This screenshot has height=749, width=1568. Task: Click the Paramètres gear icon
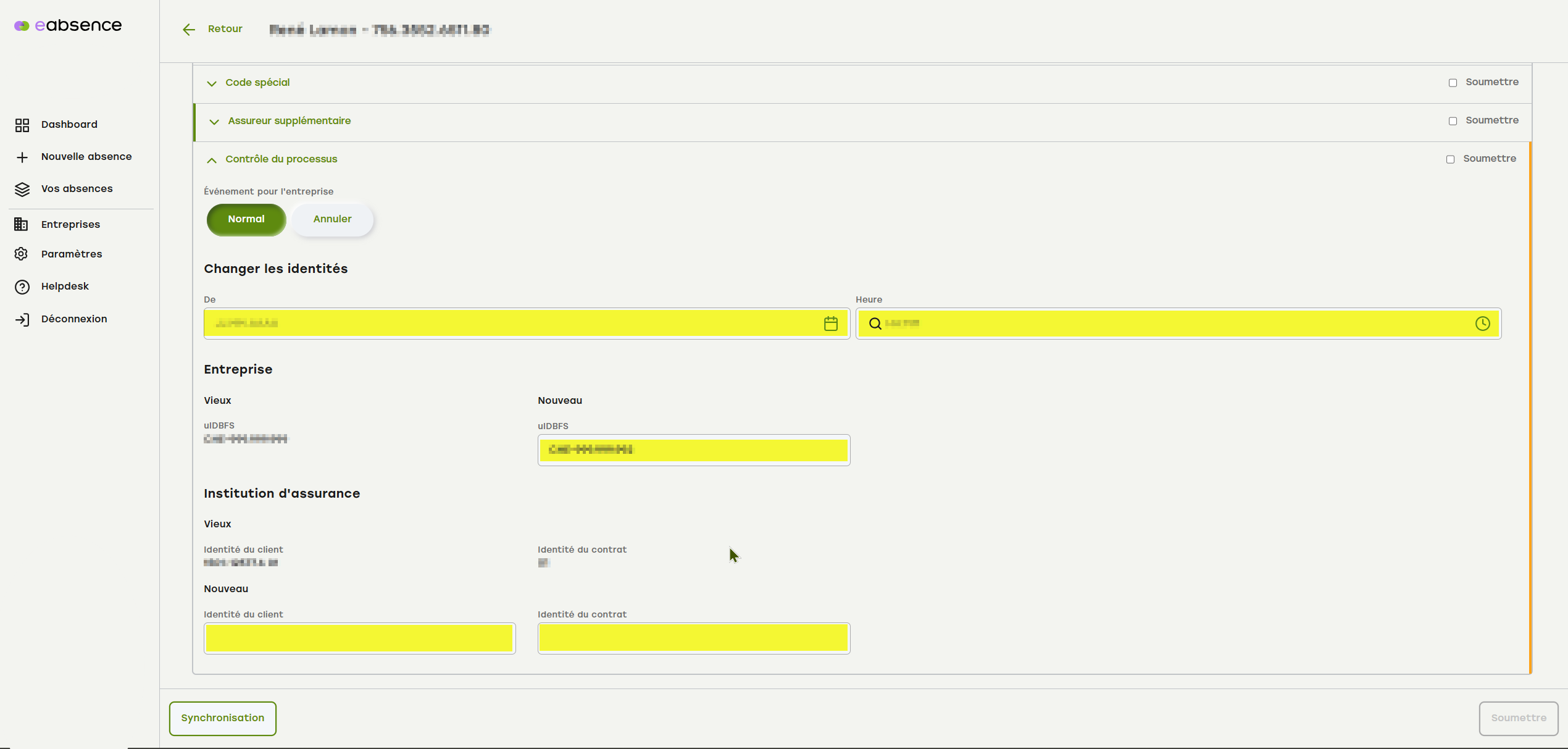pyautogui.click(x=21, y=254)
